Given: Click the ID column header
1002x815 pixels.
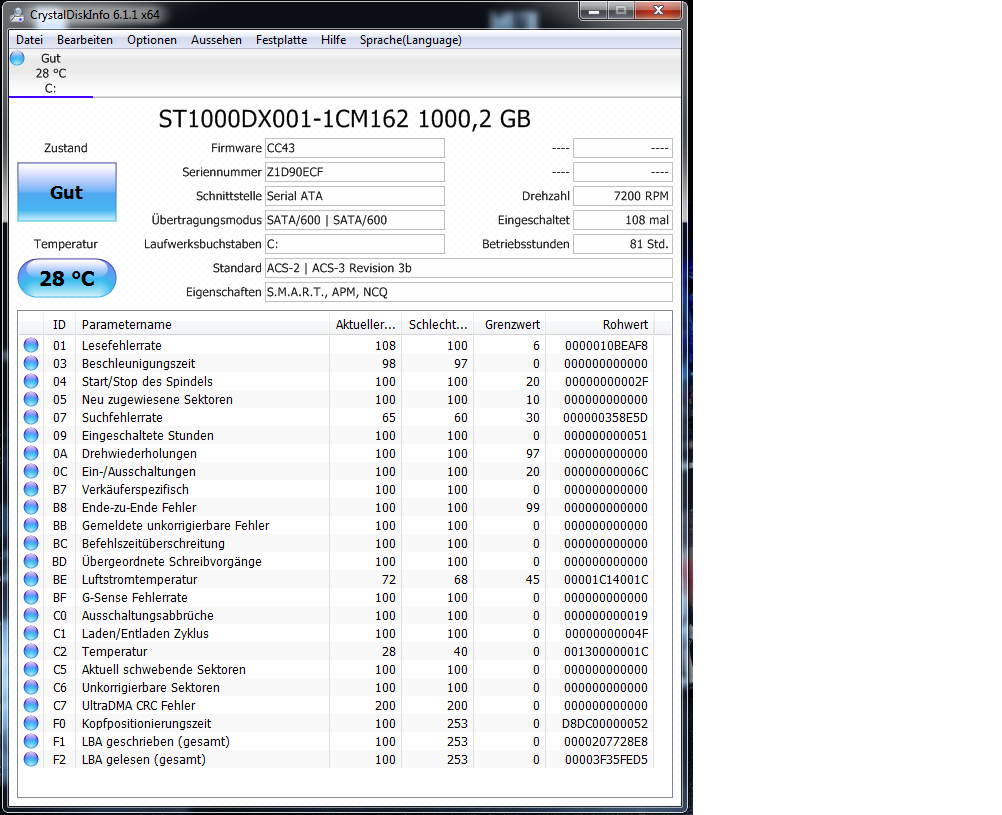Looking at the screenshot, I should click(x=59, y=325).
